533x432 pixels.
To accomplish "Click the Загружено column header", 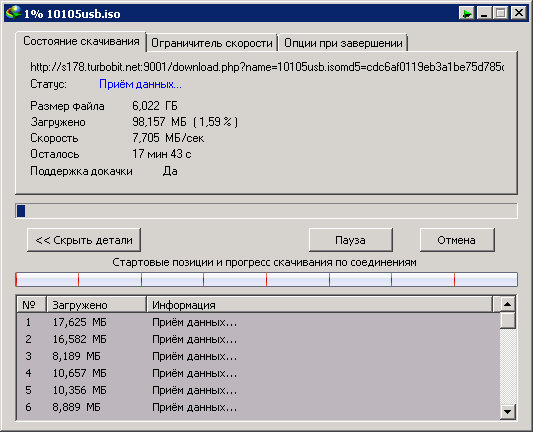I will pyautogui.click(x=97, y=304).
